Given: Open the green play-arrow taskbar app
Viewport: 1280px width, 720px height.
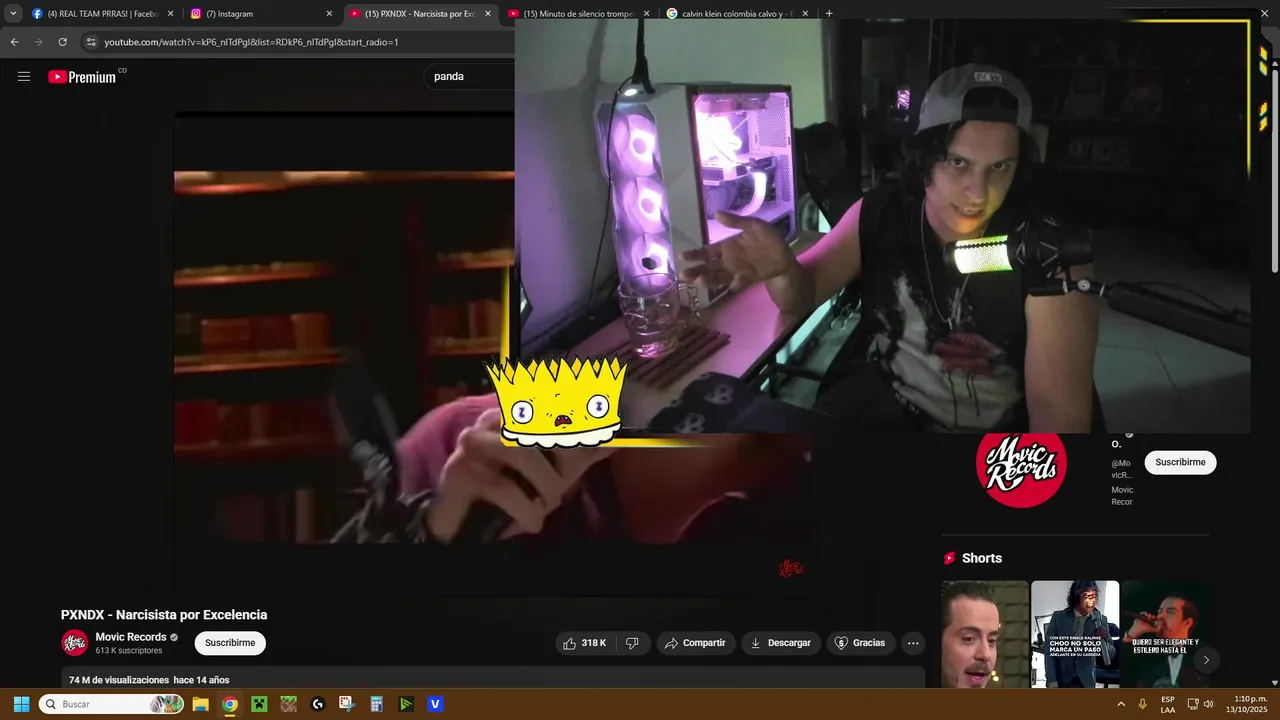Looking at the screenshot, I should pyautogui.click(x=406, y=704).
